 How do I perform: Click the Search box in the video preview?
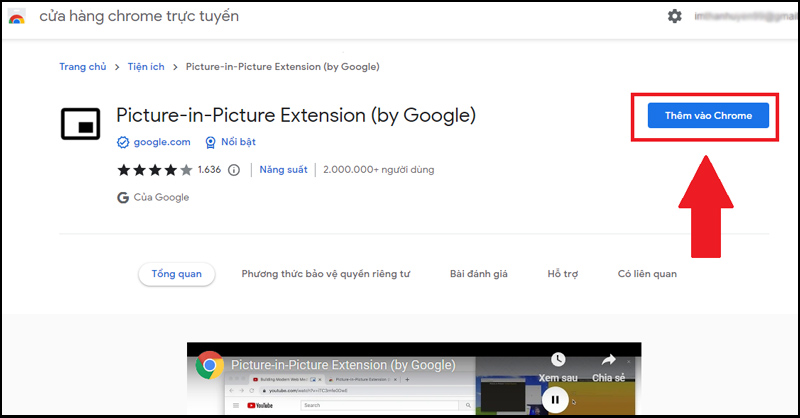pyautogui.click(x=380, y=405)
